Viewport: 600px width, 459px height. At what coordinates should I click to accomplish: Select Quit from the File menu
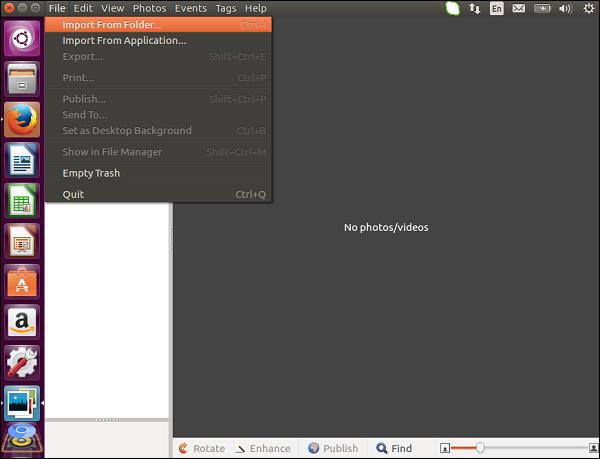73,194
